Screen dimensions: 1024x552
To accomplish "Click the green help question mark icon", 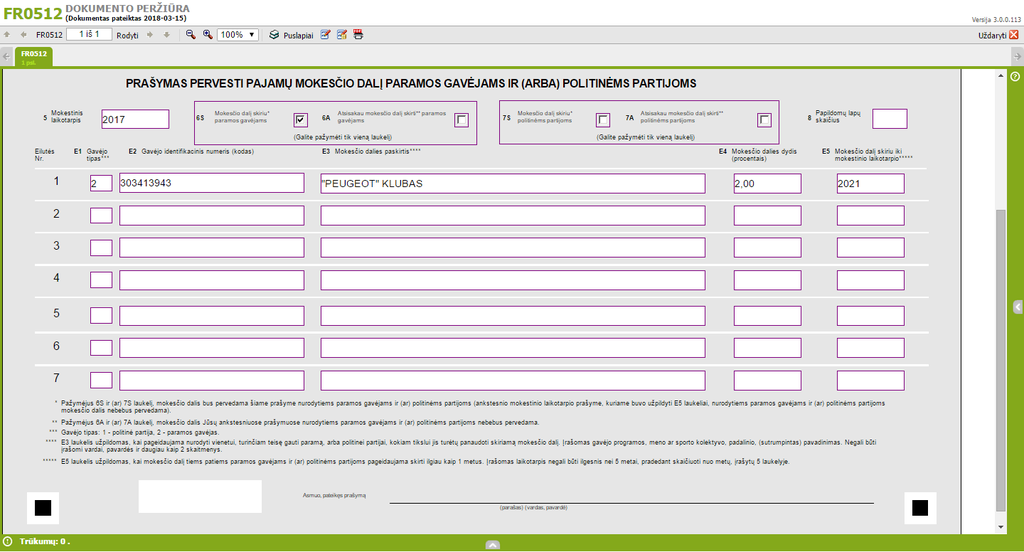I will click(1015, 76).
